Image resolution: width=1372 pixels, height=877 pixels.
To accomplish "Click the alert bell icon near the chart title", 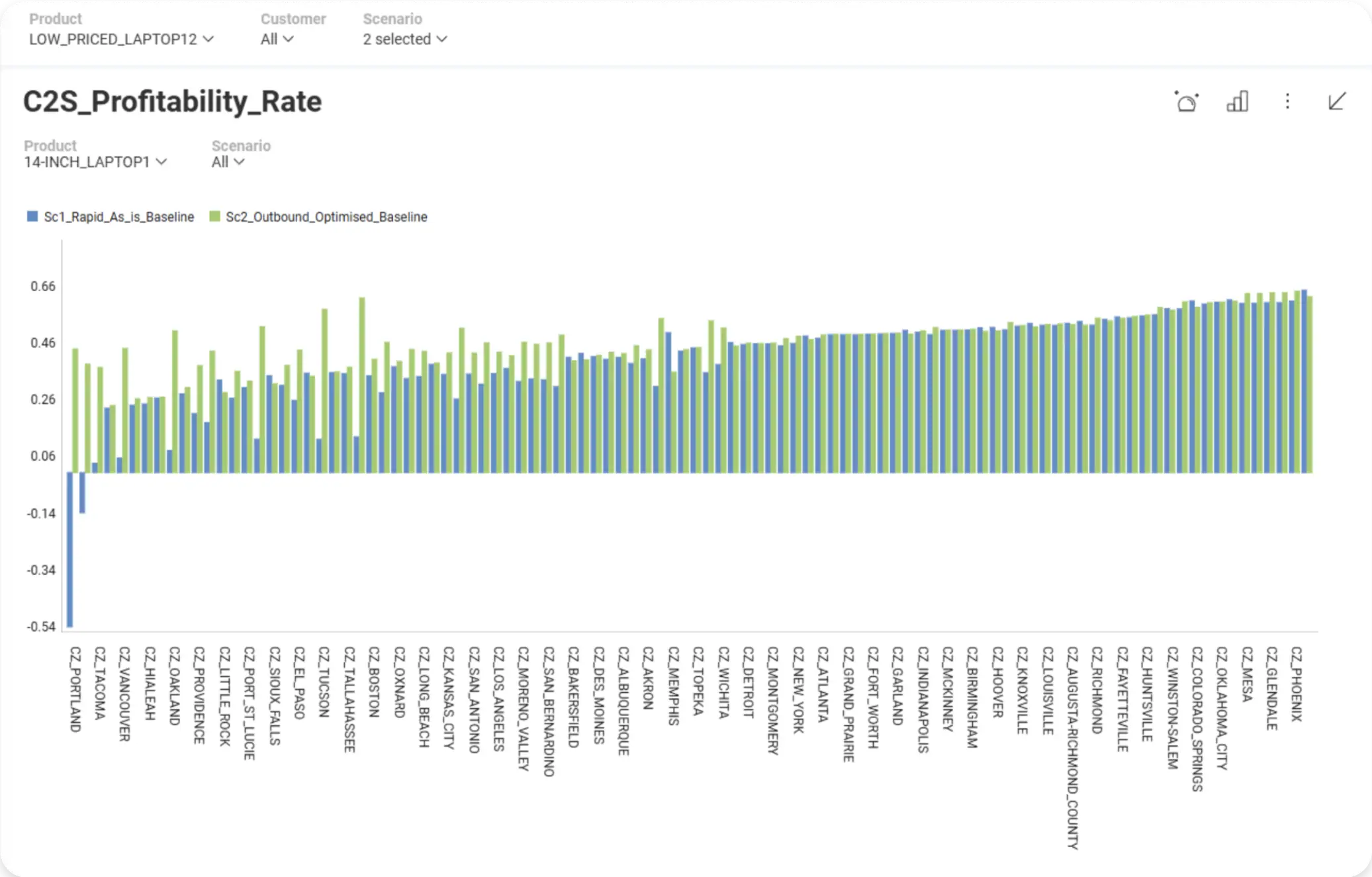I will 1186,102.
